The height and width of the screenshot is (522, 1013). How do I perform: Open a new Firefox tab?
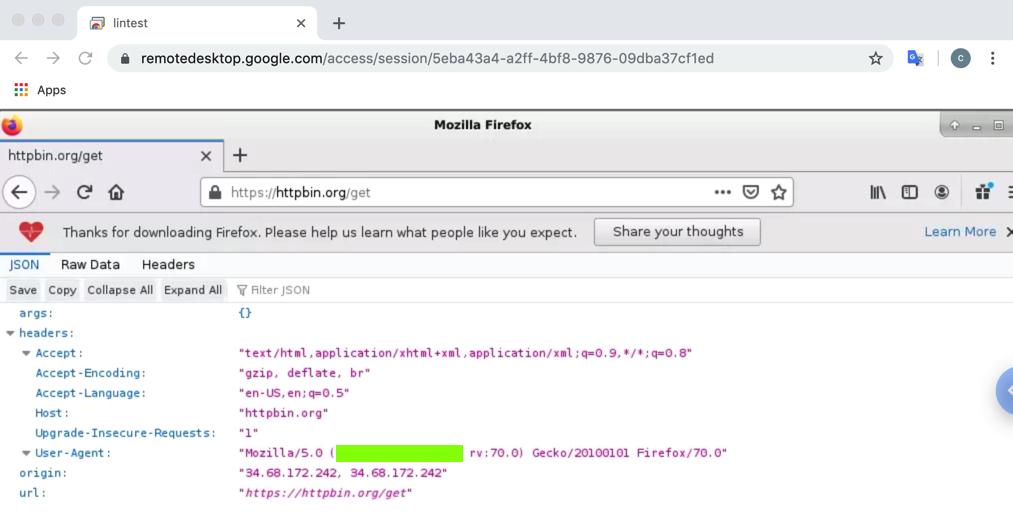point(240,155)
